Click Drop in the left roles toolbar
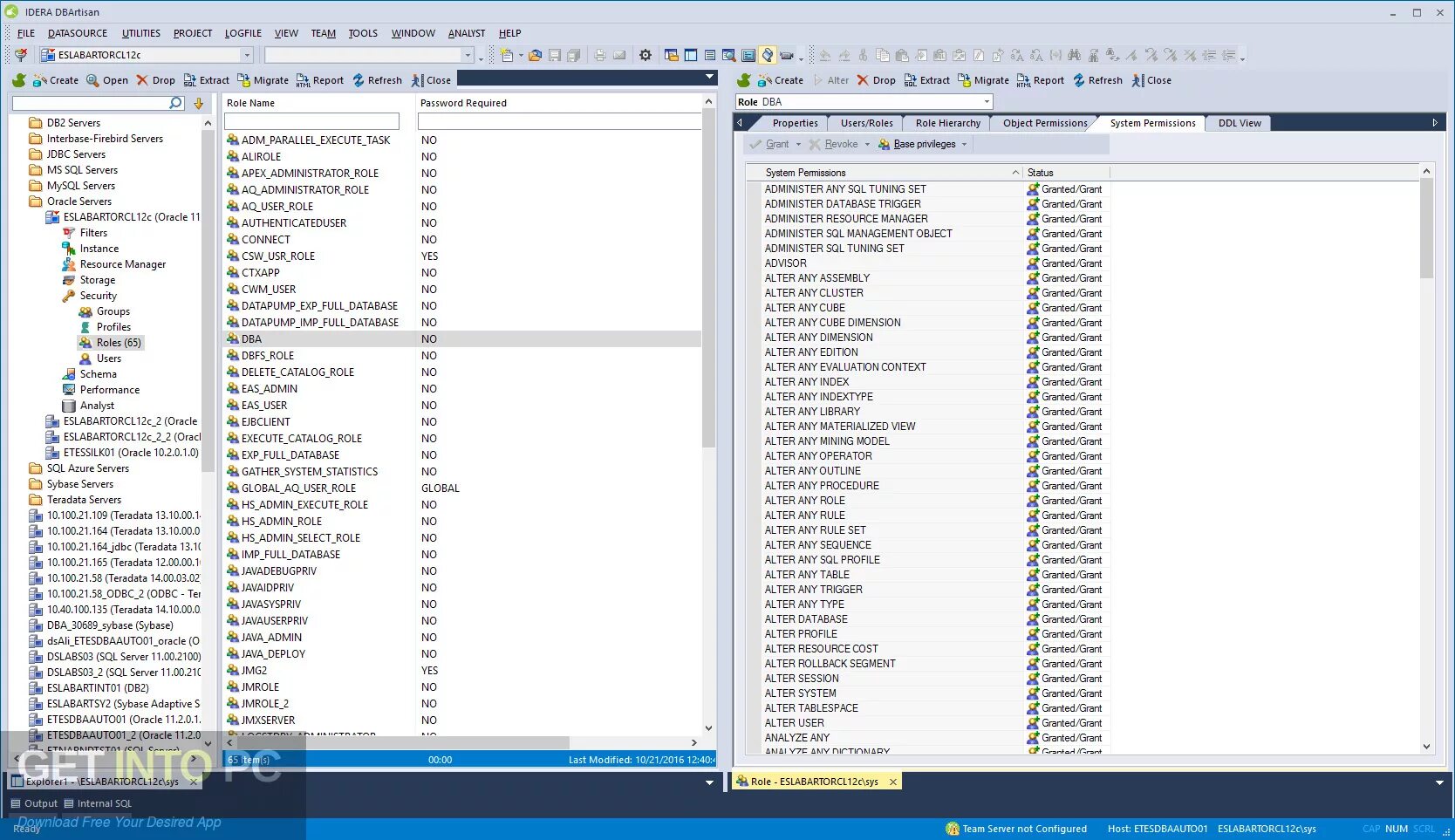The image size is (1455, 840). [155, 80]
